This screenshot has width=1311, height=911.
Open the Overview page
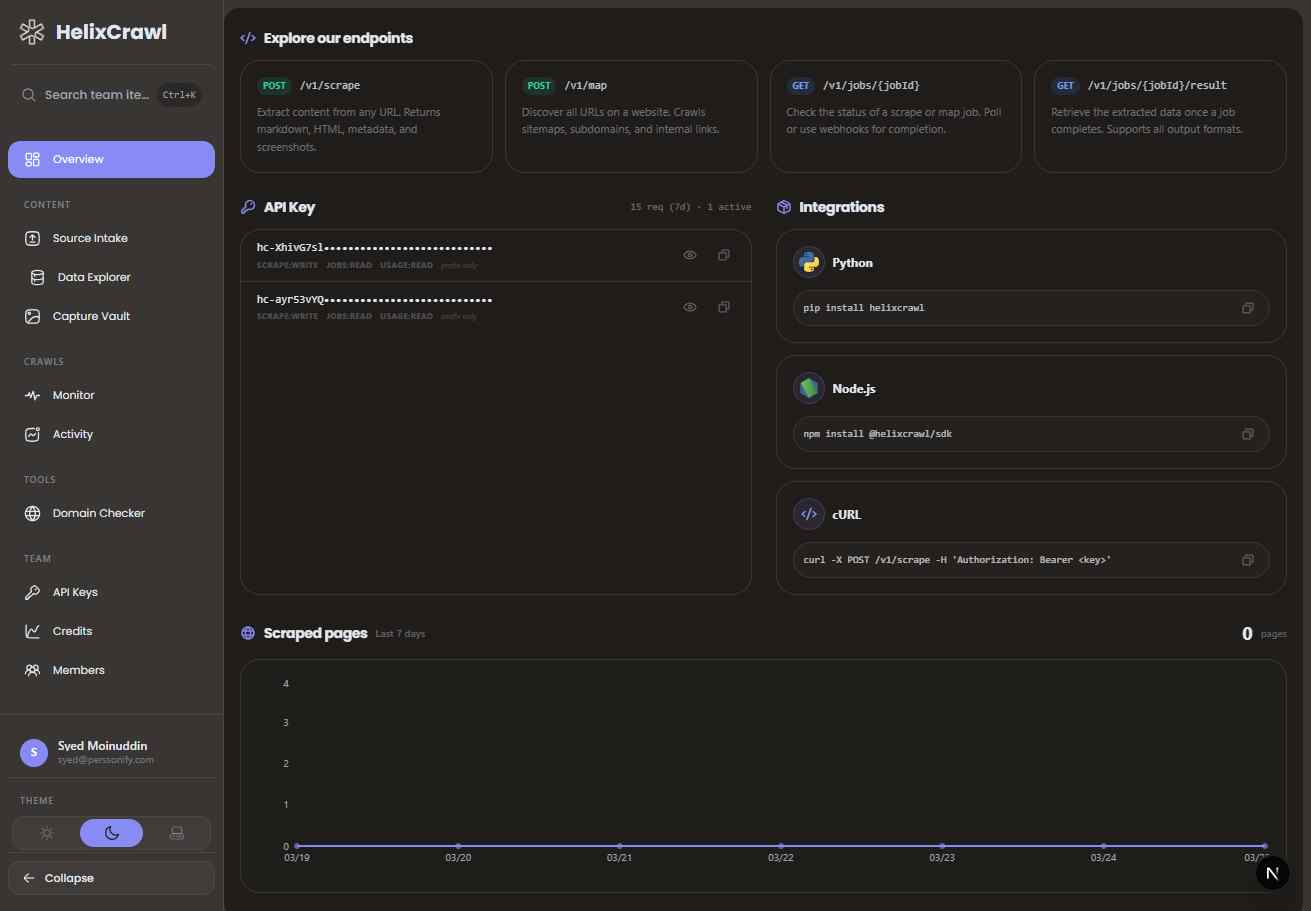coord(111,160)
